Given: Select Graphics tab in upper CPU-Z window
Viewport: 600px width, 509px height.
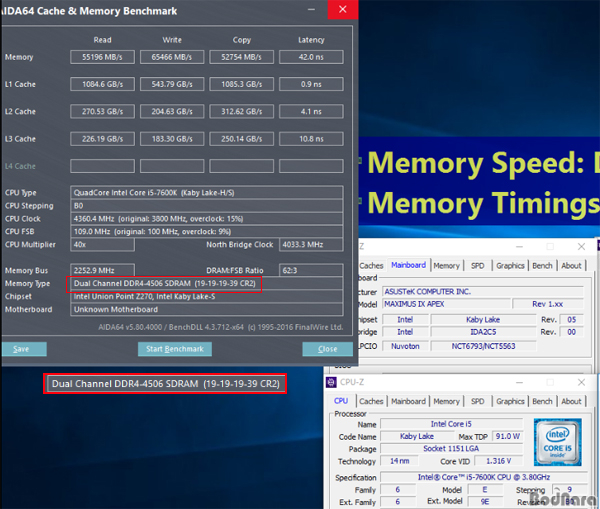Looking at the screenshot, I should point(510,266).
